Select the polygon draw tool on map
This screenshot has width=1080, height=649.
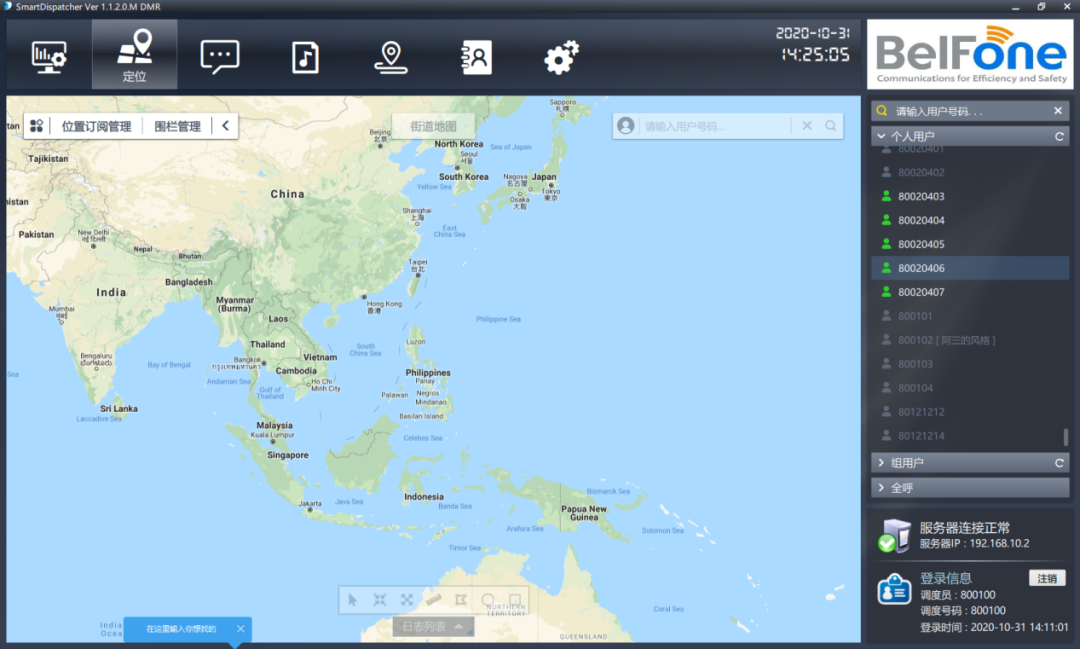point(461,599)
